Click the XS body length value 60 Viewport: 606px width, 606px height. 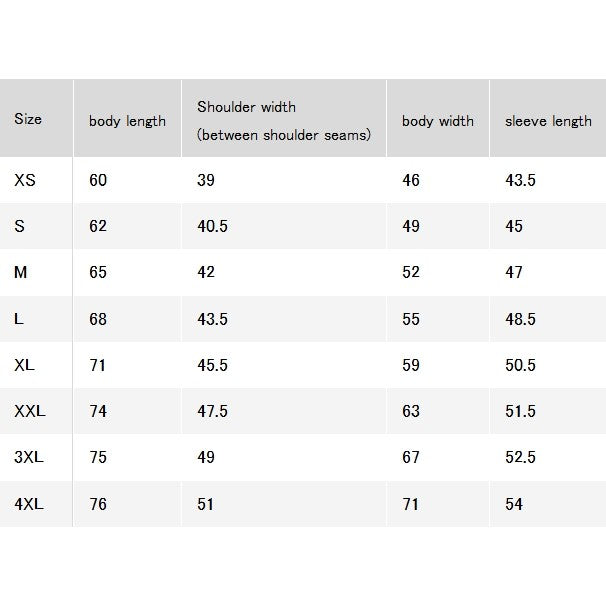(x=98, y=180)
